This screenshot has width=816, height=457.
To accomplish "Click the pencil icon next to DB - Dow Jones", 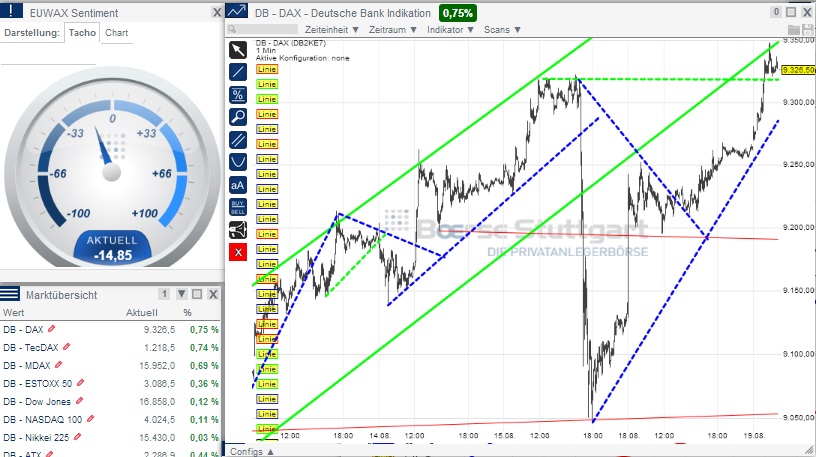I will (x=79, y=401).
